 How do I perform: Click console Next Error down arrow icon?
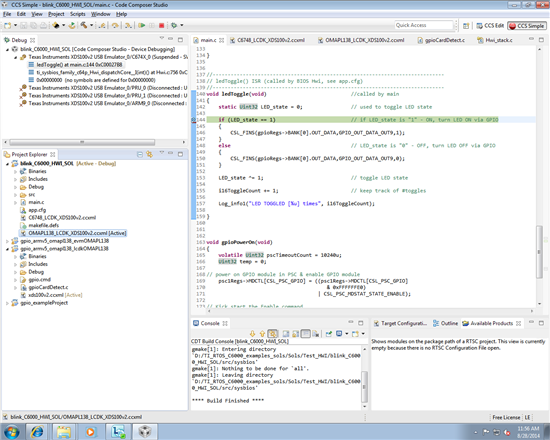click(252, 334)
